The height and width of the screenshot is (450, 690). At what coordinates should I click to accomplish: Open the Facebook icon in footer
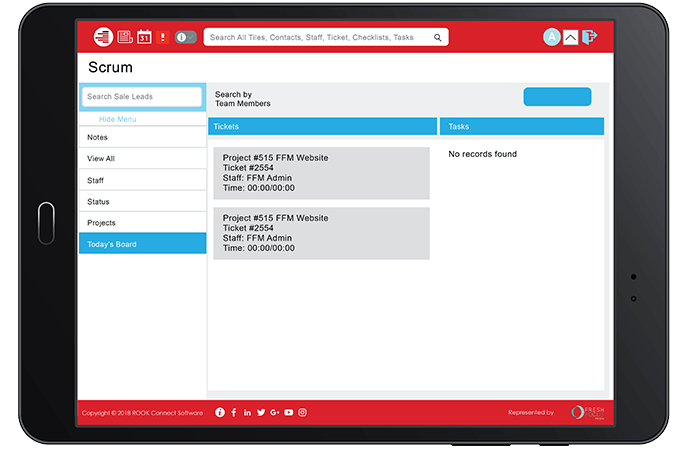click(234, 412)
